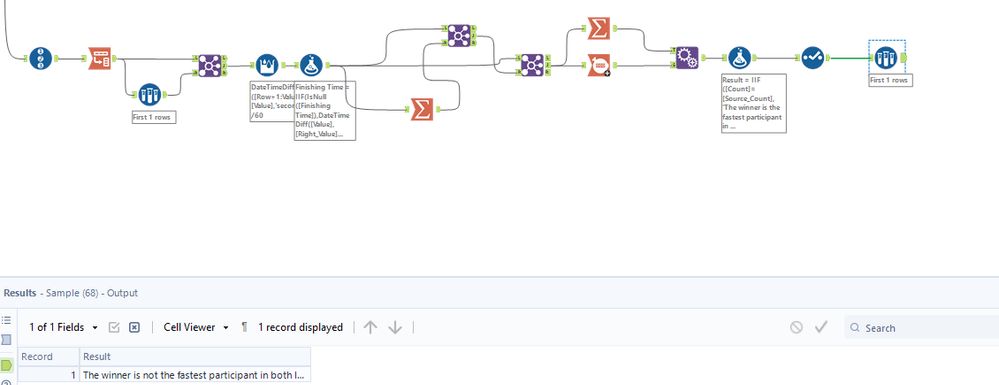
Task: Click the Multi-Row Formula tool
Action: click(x=267, y=64)
